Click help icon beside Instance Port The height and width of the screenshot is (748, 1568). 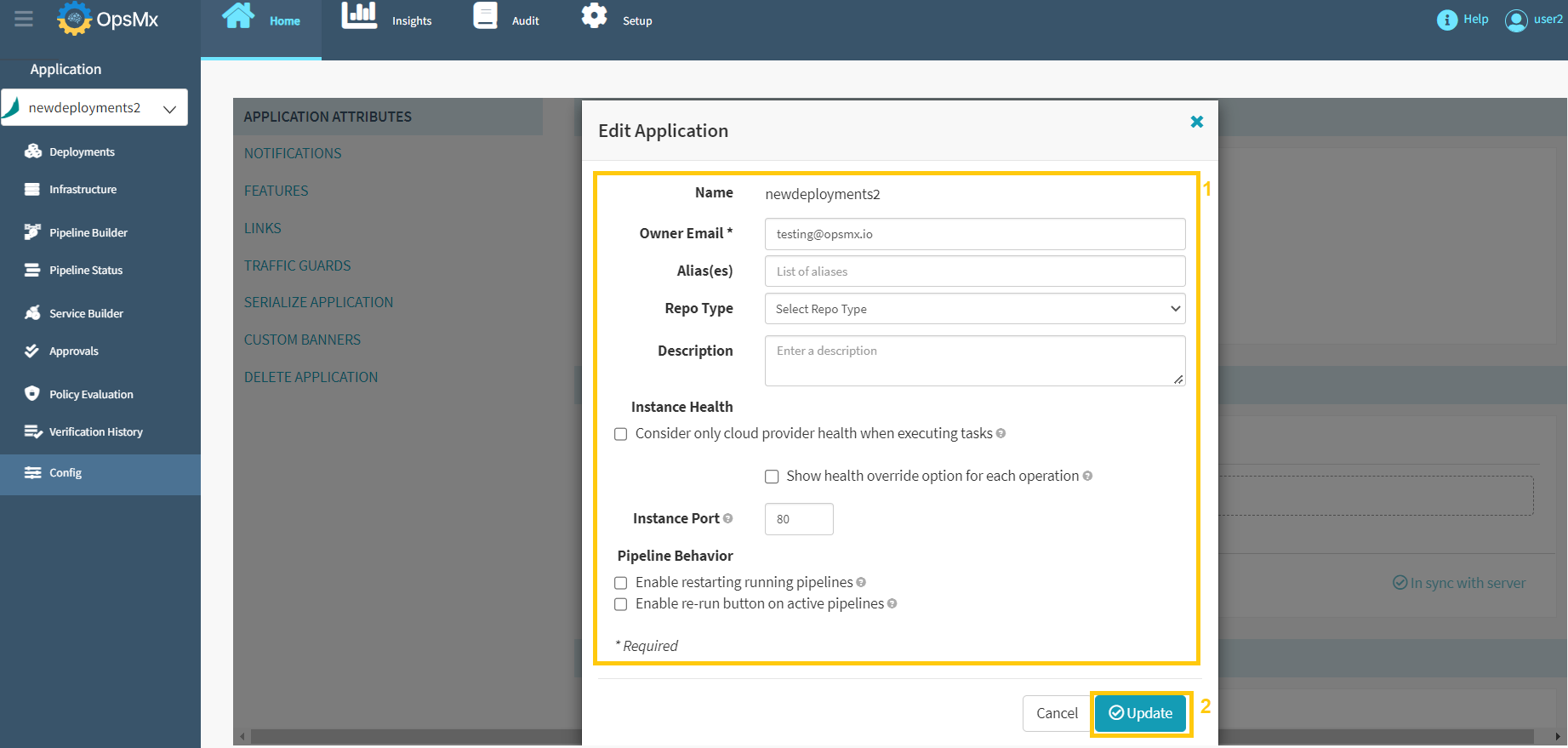coord(727,518)
